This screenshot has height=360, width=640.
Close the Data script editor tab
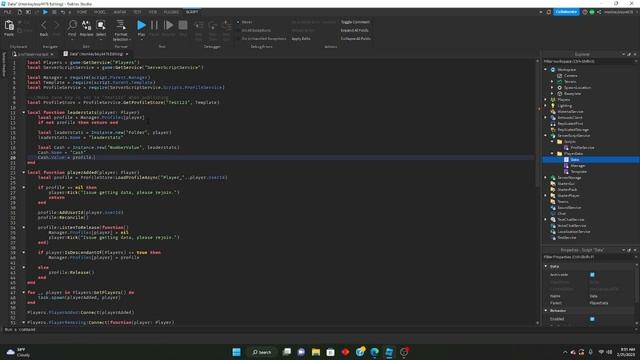coord(127,54)
